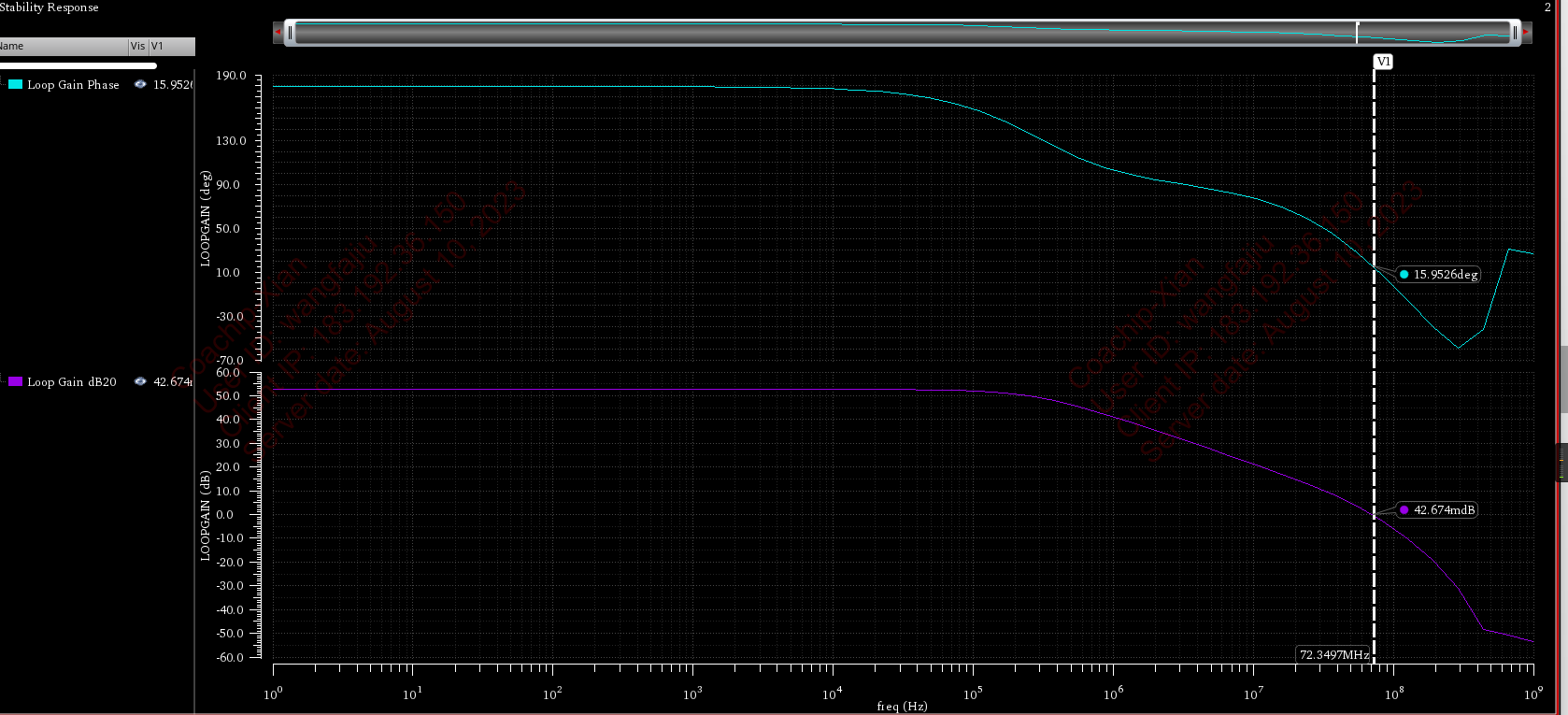The height and width of the screenshot is (715, 1568).
Task: Select the V1 vertical marker label
Action: point(1383,62)
